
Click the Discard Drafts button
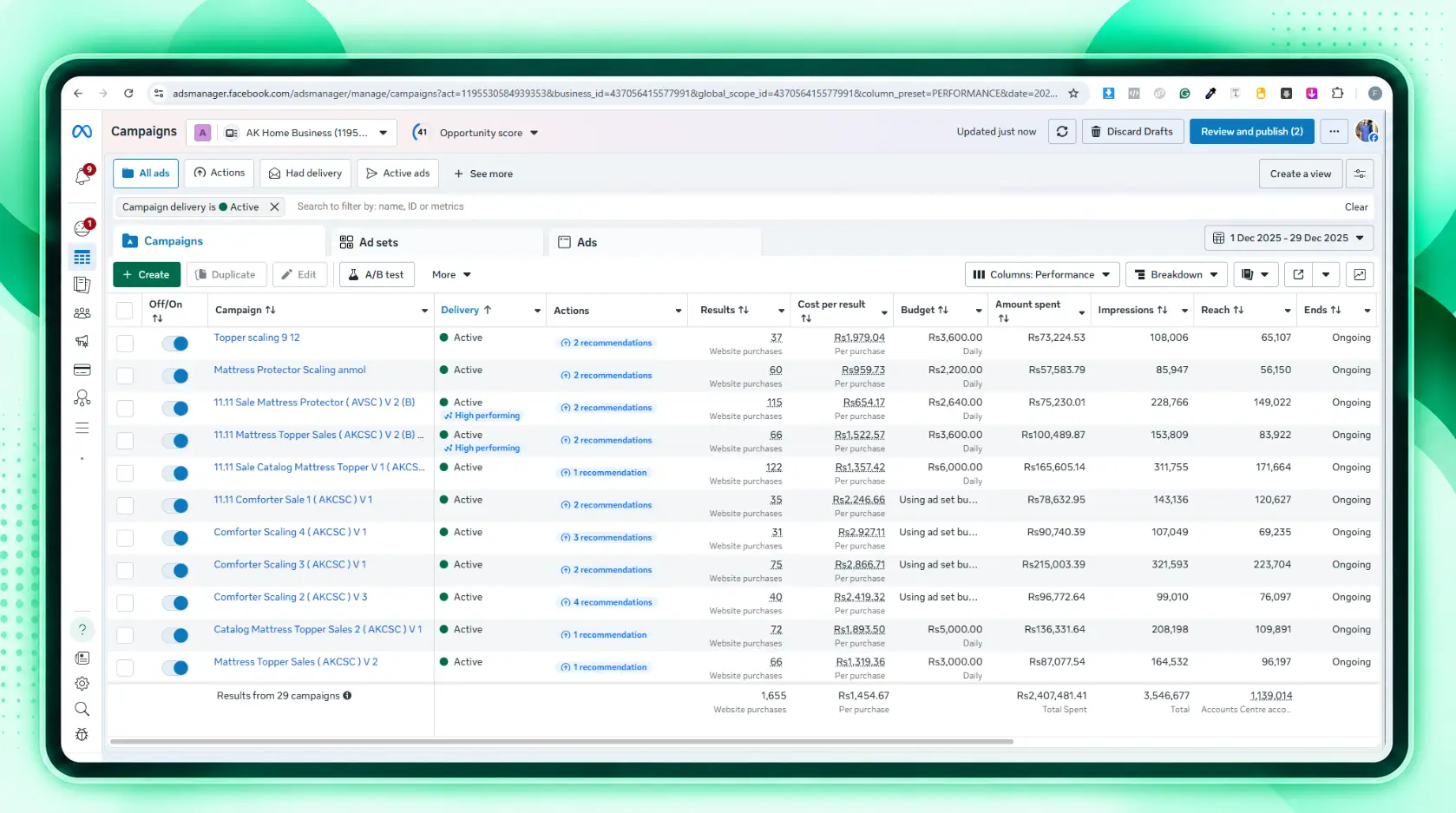(x=1132, y=132)
